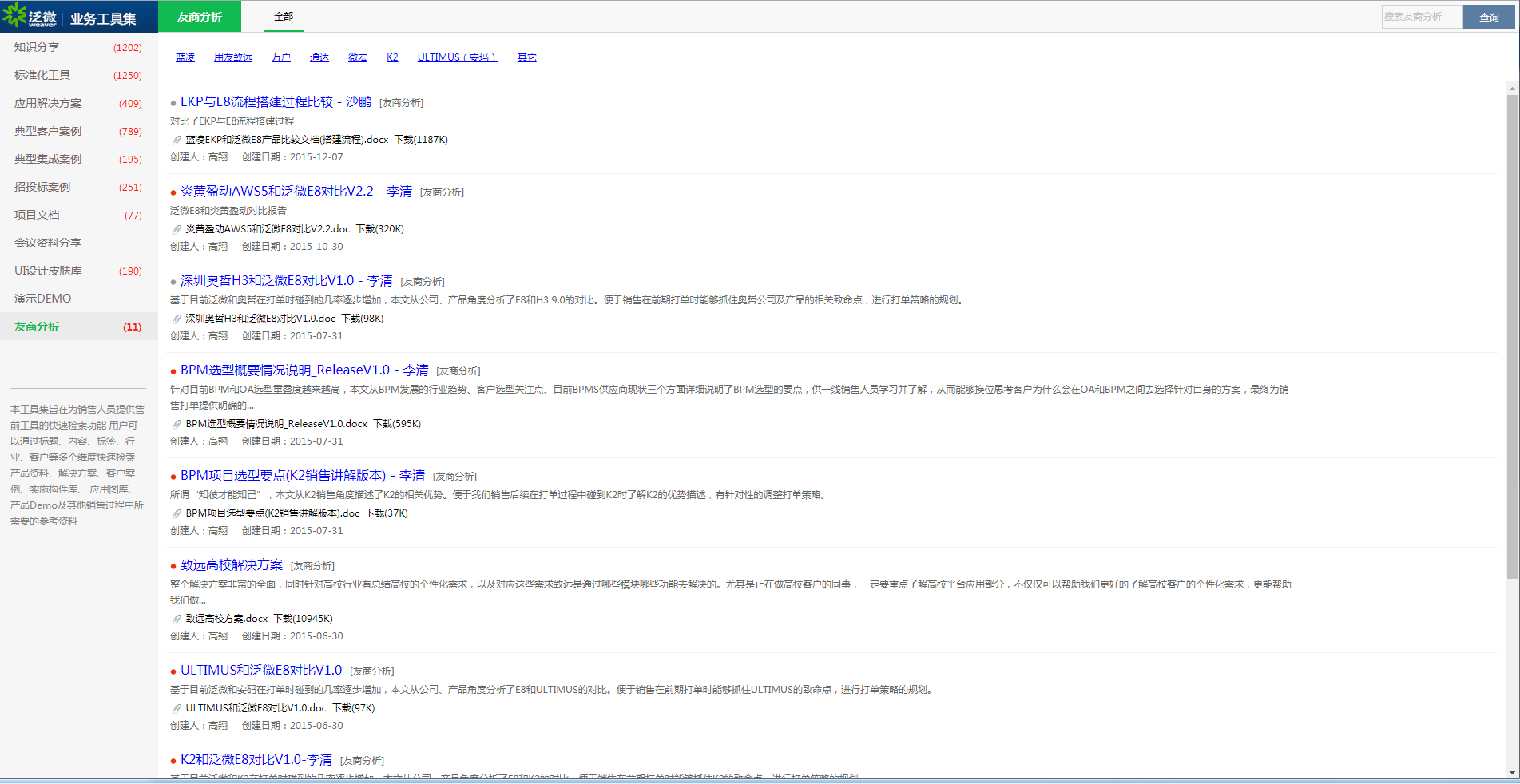Click [友商分析] tag next to 致远高校解决方案

click(x=313, y=566)
